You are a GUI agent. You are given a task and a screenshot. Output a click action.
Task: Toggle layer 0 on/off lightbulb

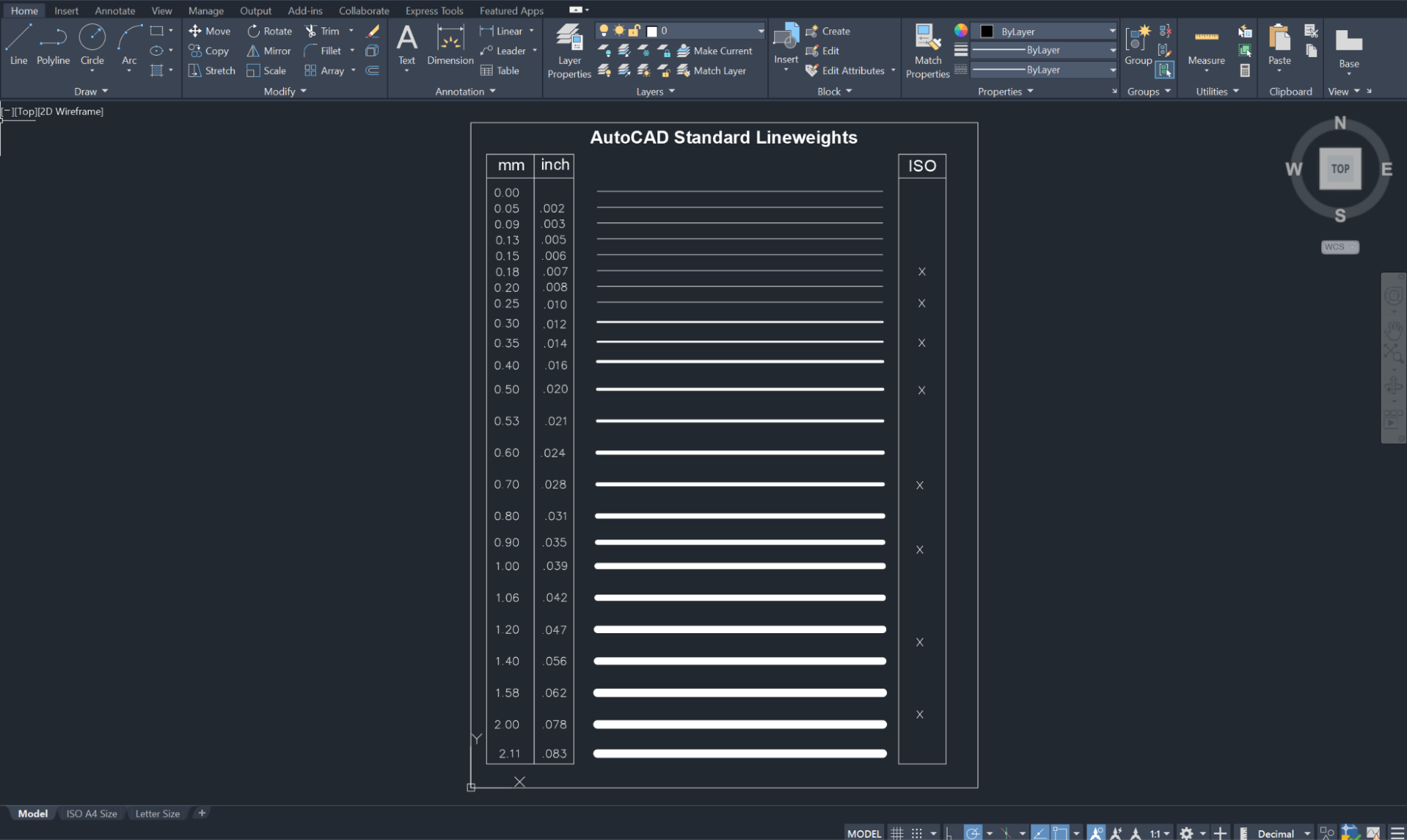point(603,30)
